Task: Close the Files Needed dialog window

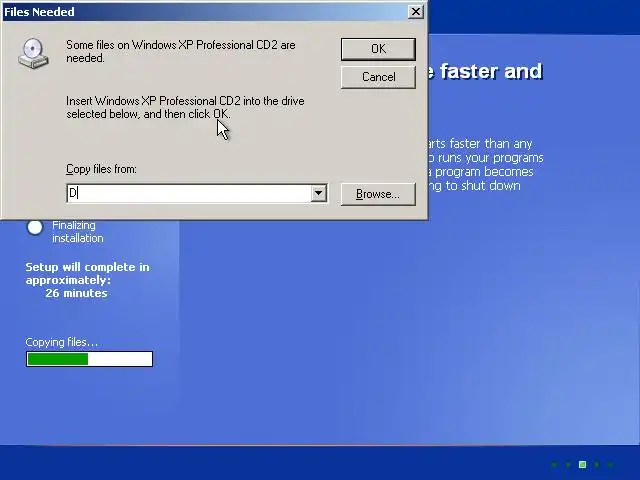Action: (416, 11)
